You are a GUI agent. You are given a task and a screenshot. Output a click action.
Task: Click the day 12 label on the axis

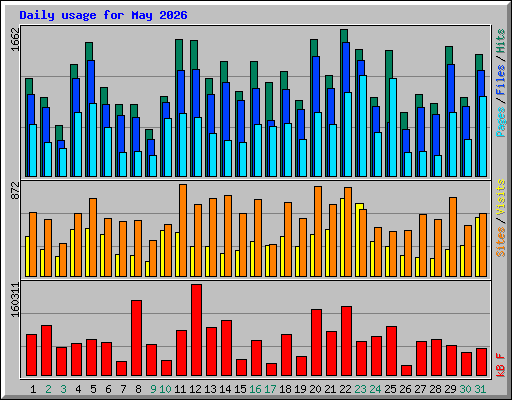[x=195, y=389]
